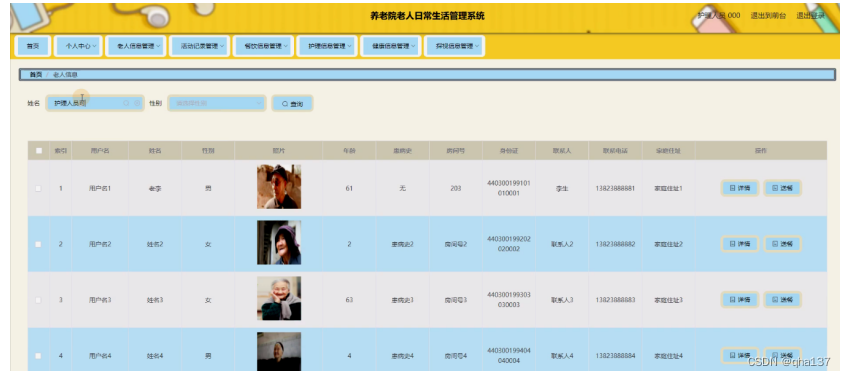Focus the 姓名 search input field

pyautogui.click(x=95, y=103)
